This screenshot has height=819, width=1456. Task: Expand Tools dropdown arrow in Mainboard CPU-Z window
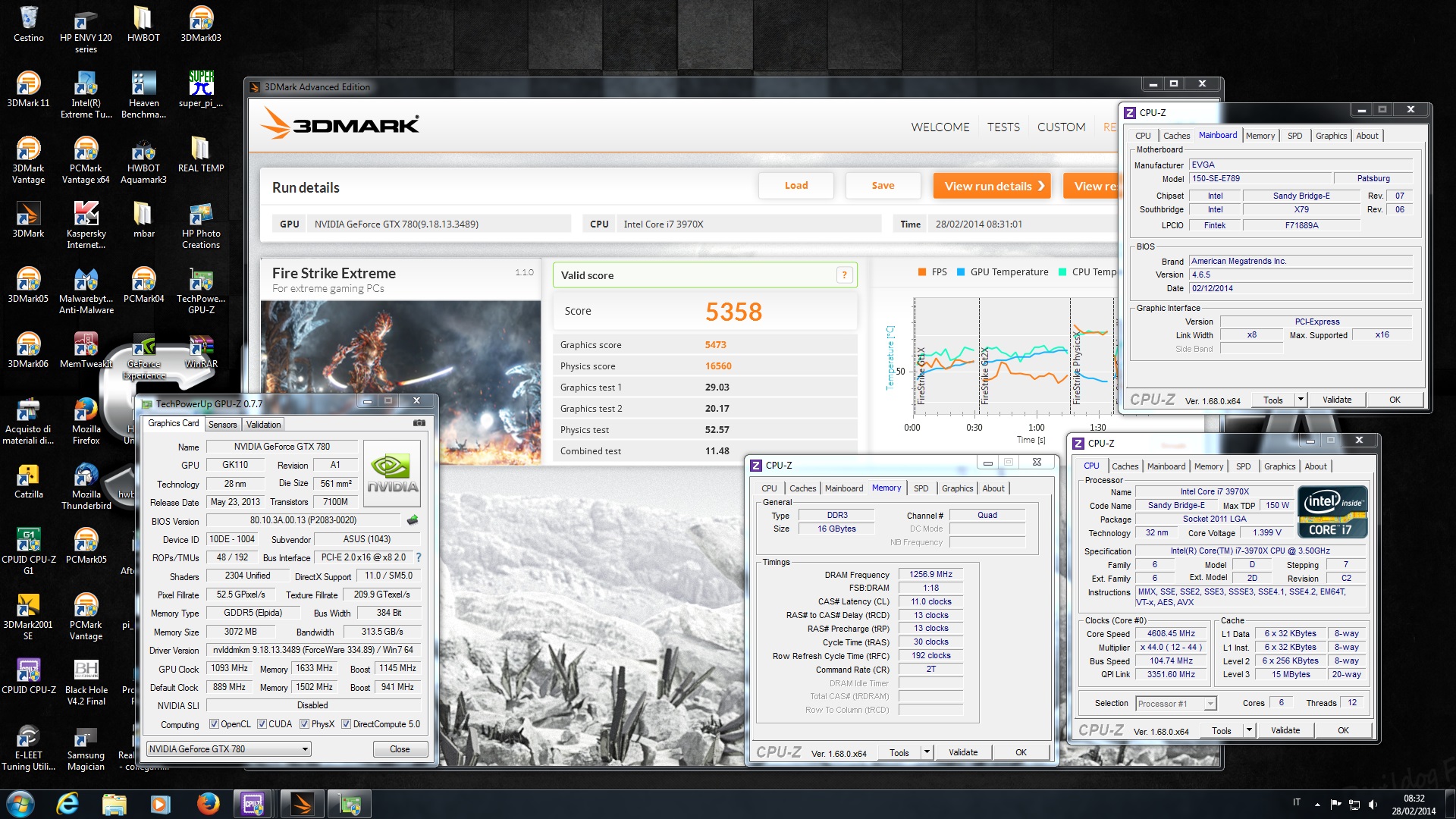point(1301,400)
